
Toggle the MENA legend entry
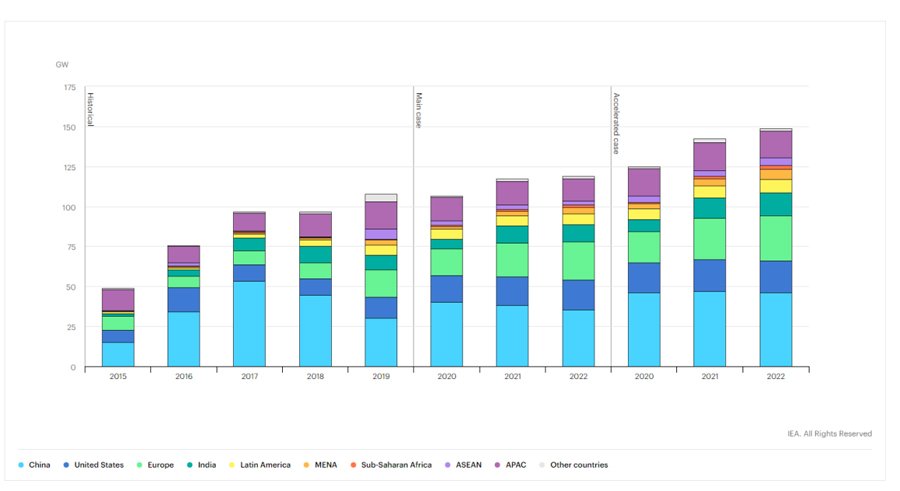pos(320,465)
